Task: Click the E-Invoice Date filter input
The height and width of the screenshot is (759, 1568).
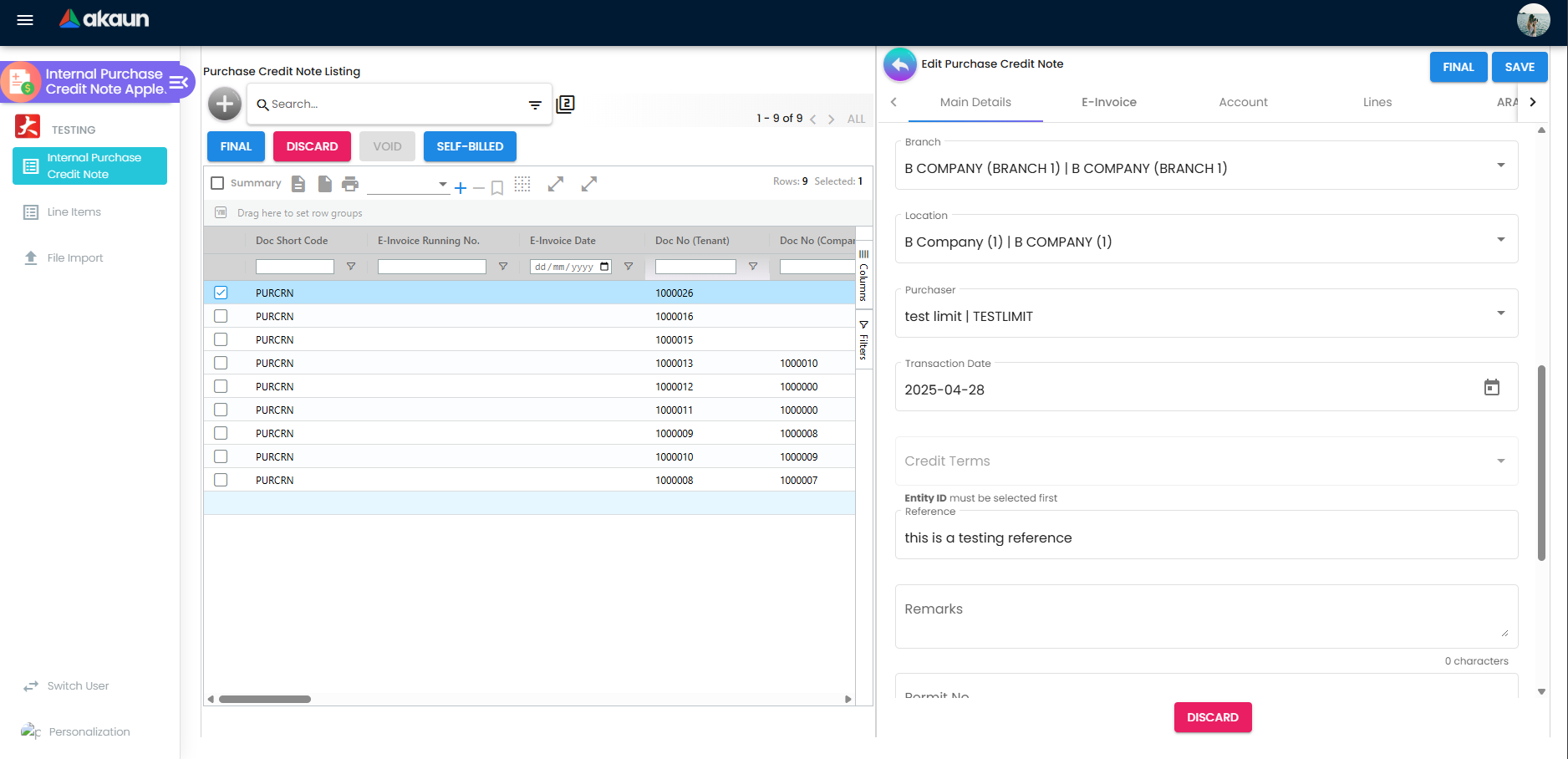Action: coord(571,267)
